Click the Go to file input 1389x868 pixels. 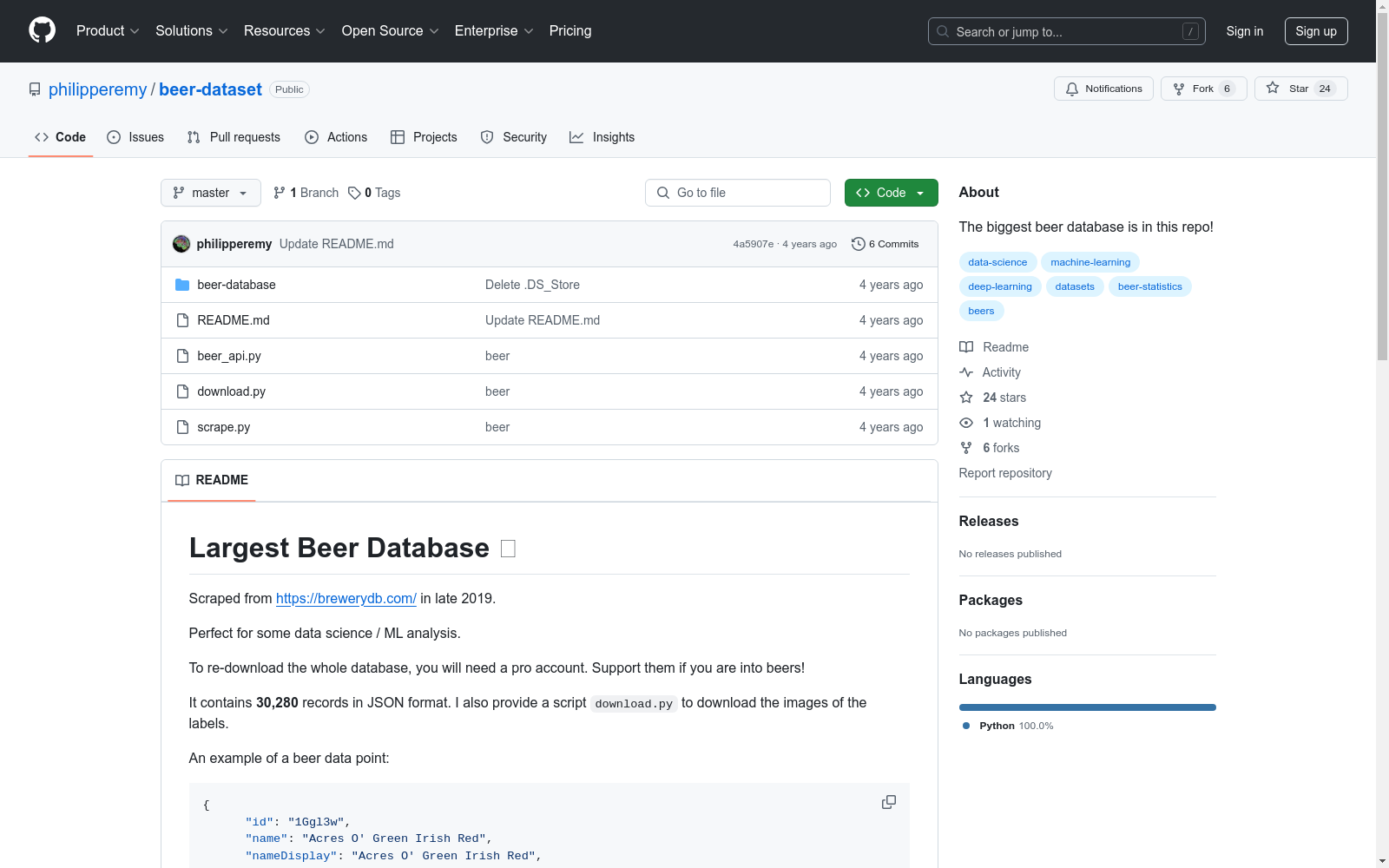(x=738, y=193)
